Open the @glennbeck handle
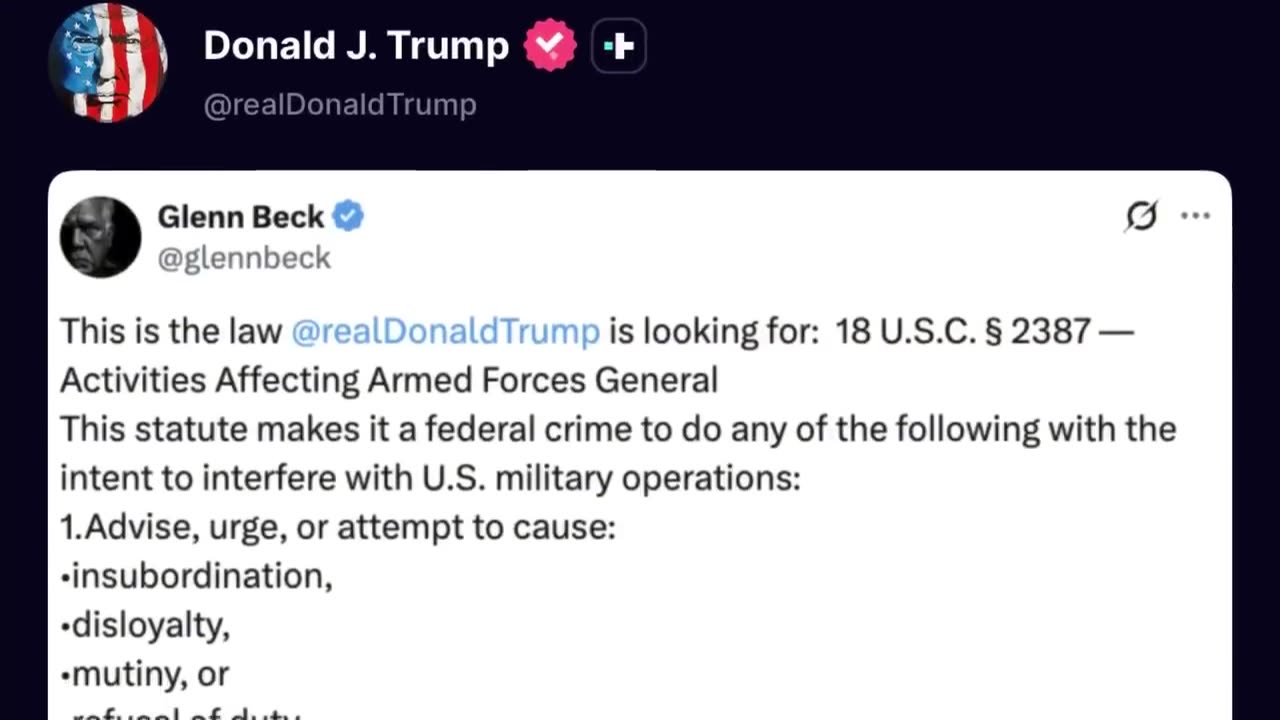The image size is (1280, 720). 244,258
